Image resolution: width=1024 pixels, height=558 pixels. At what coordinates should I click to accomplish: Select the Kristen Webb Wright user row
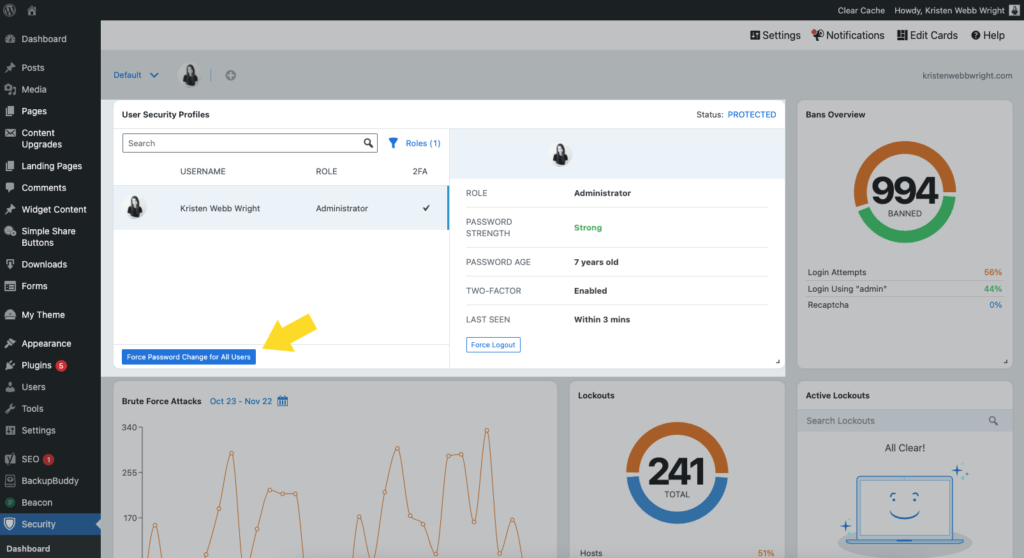click(281, 208)
